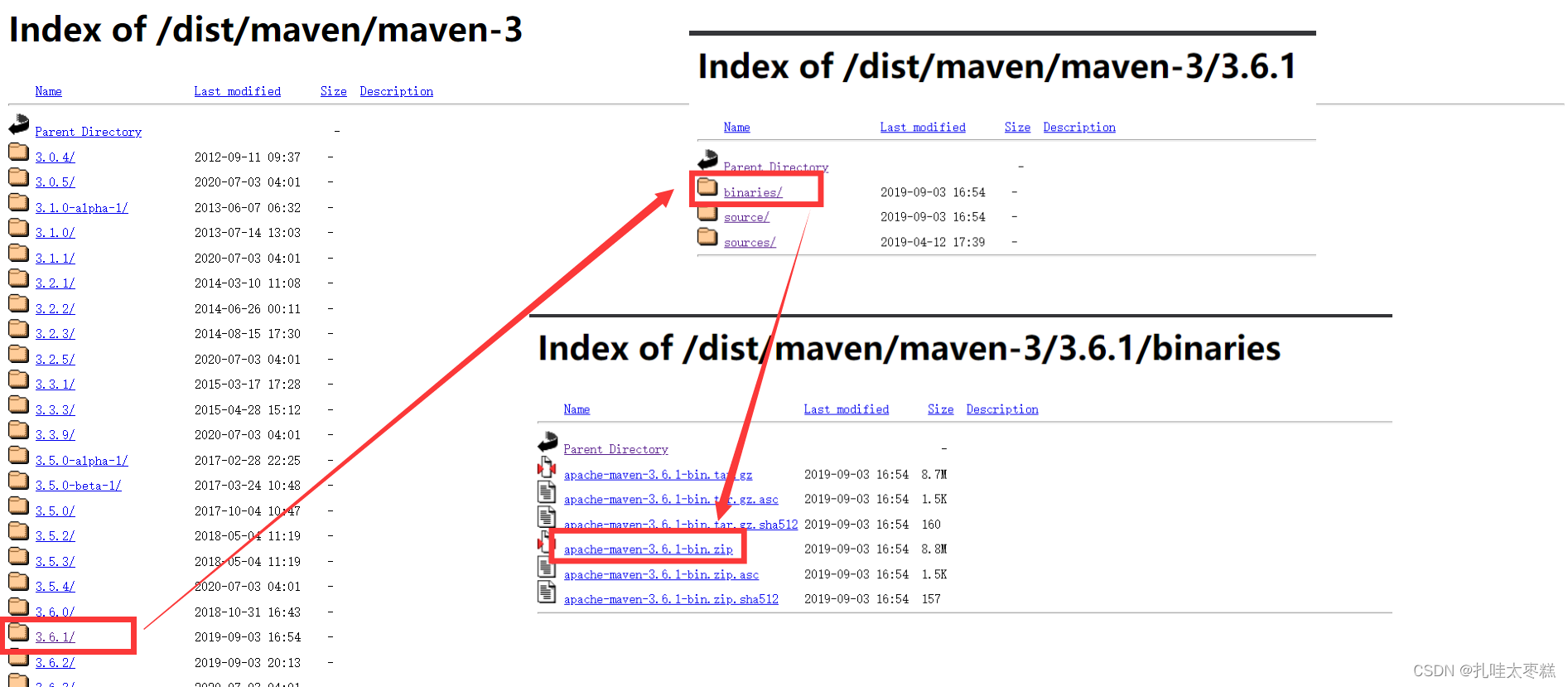Click folder icon beside 3.6.1/

point(18,632)
